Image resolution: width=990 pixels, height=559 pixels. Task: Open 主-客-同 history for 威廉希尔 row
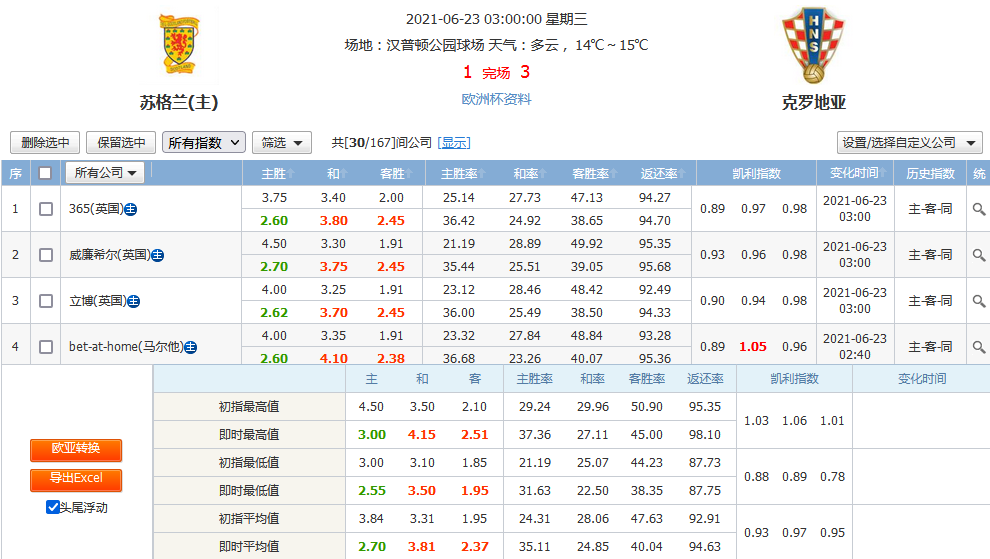(930, 255)
